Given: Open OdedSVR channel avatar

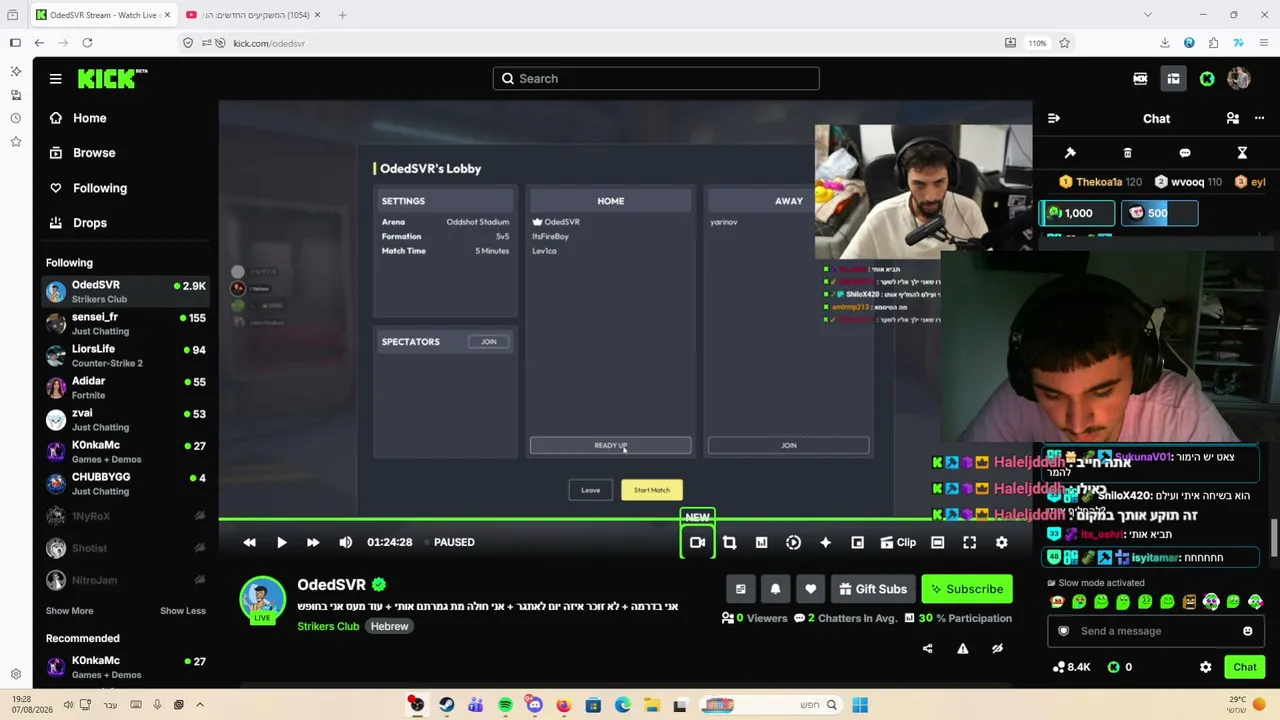Looking at the screenshot, I should 262,600.
